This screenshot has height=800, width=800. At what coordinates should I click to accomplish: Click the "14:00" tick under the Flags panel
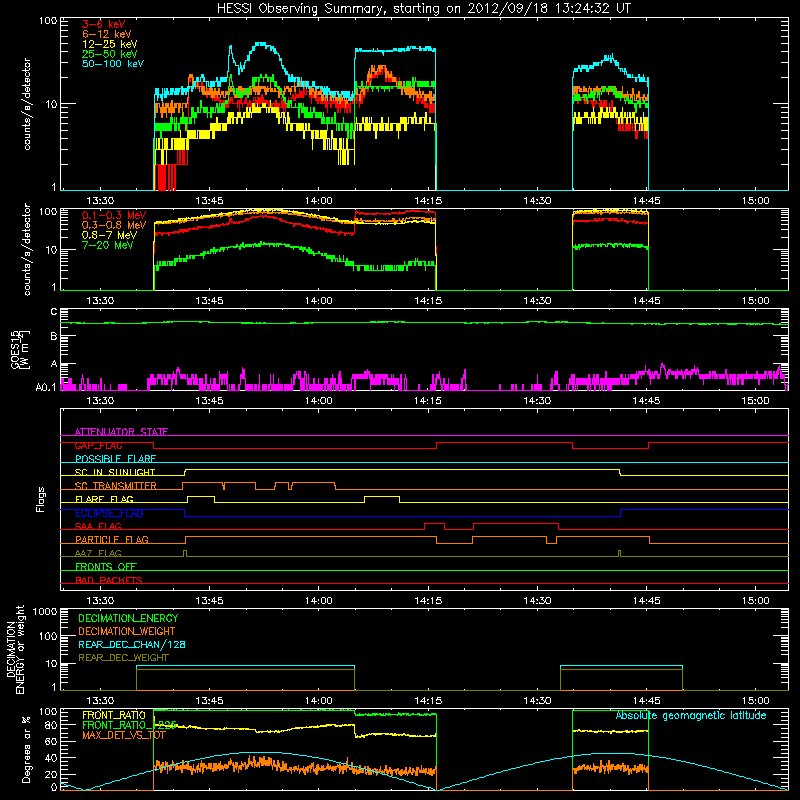tap(318, 601)
